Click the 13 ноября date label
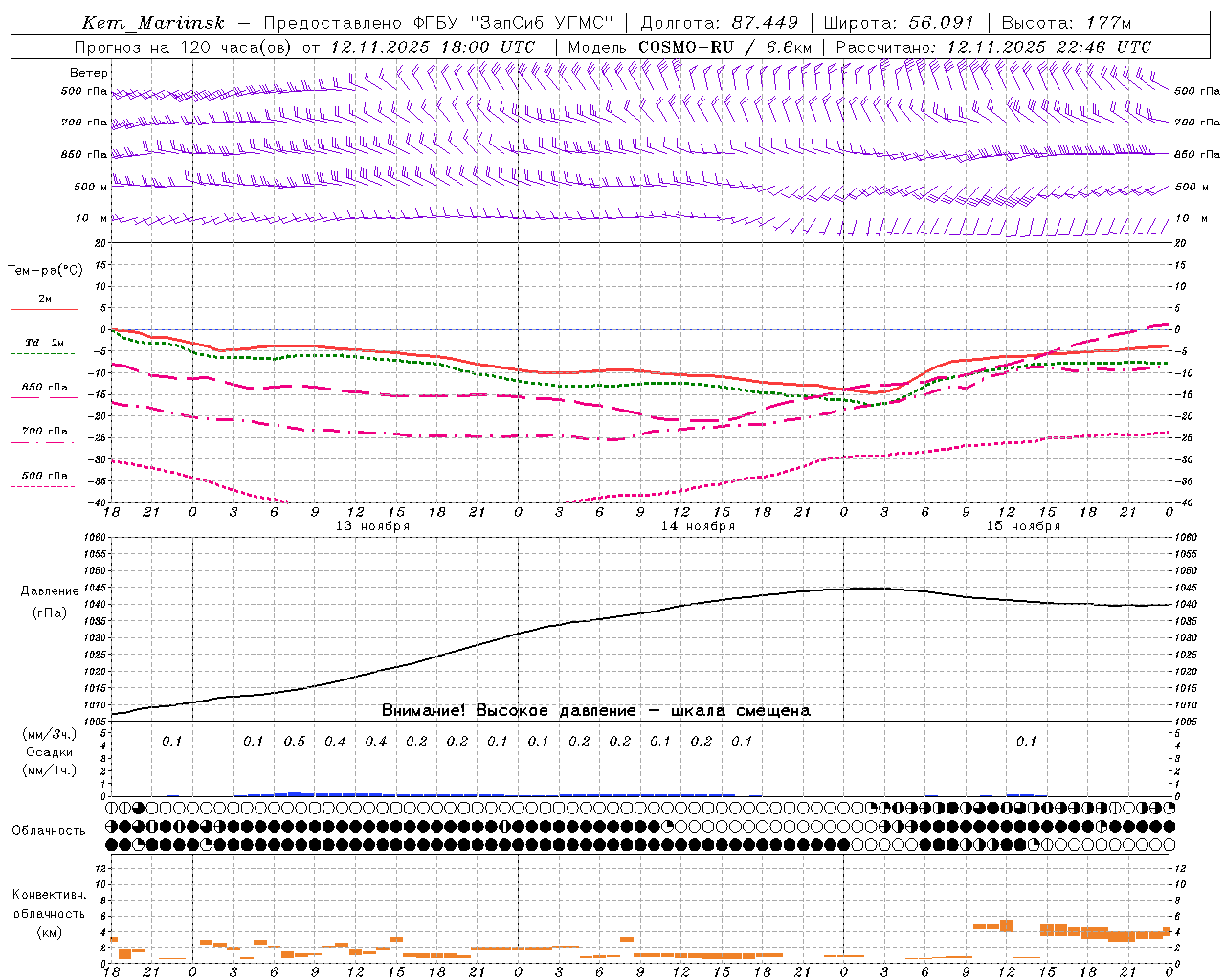This screenshot has width=1225, height=980. pyautogui.click(x=372, y=526)
